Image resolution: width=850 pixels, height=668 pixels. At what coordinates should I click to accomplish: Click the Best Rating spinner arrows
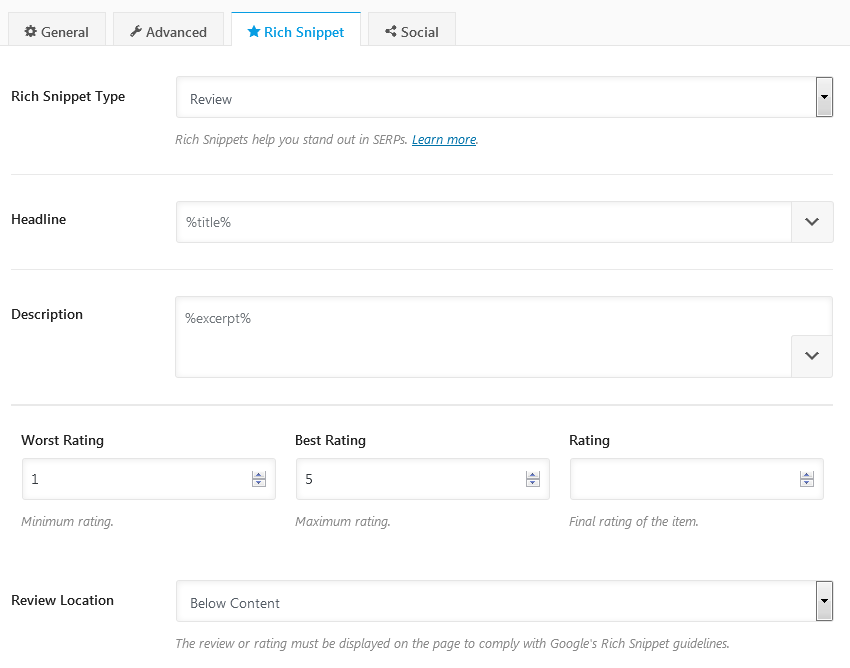[533, 479]
